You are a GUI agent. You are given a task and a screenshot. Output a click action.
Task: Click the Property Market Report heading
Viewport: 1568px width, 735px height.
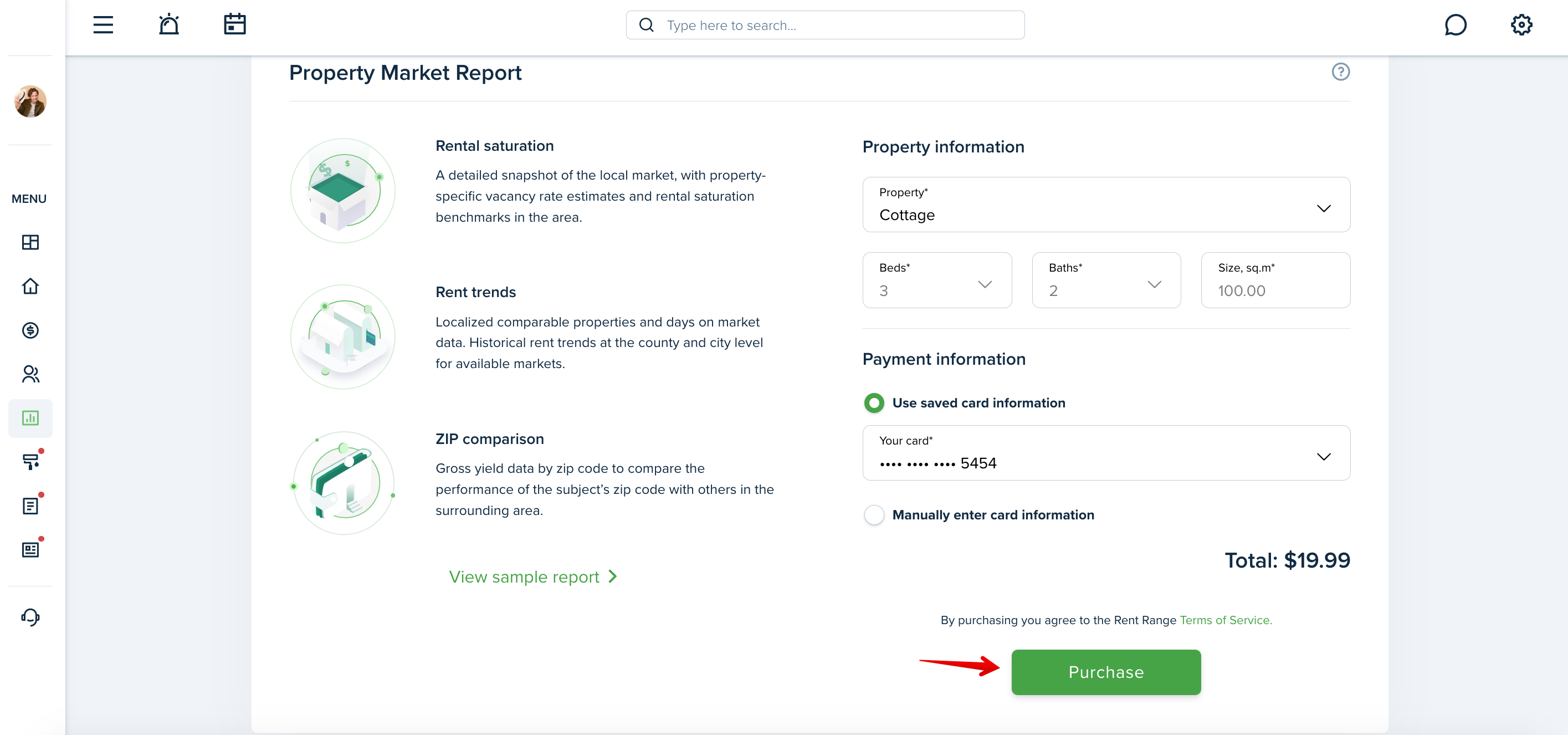pos(405,73)
